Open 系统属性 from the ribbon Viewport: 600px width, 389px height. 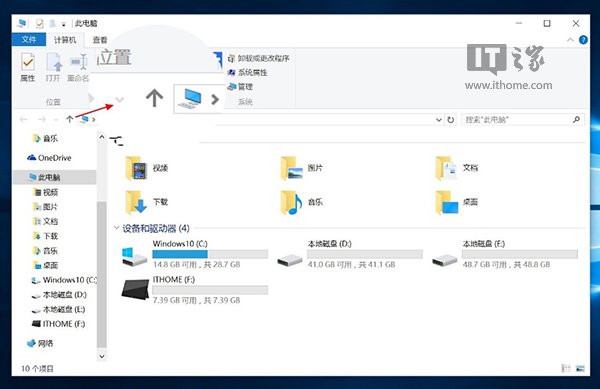248,72
